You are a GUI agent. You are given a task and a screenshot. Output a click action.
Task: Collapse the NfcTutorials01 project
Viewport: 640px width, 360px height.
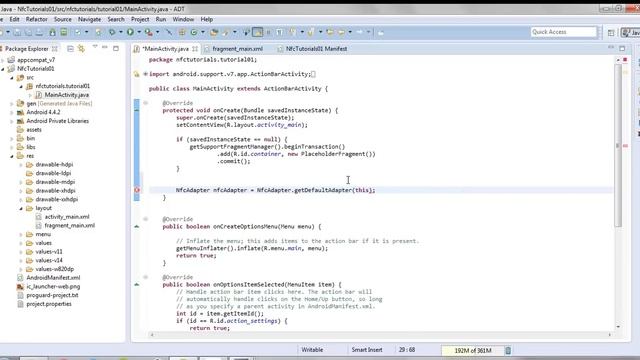(x=3, y=69)
